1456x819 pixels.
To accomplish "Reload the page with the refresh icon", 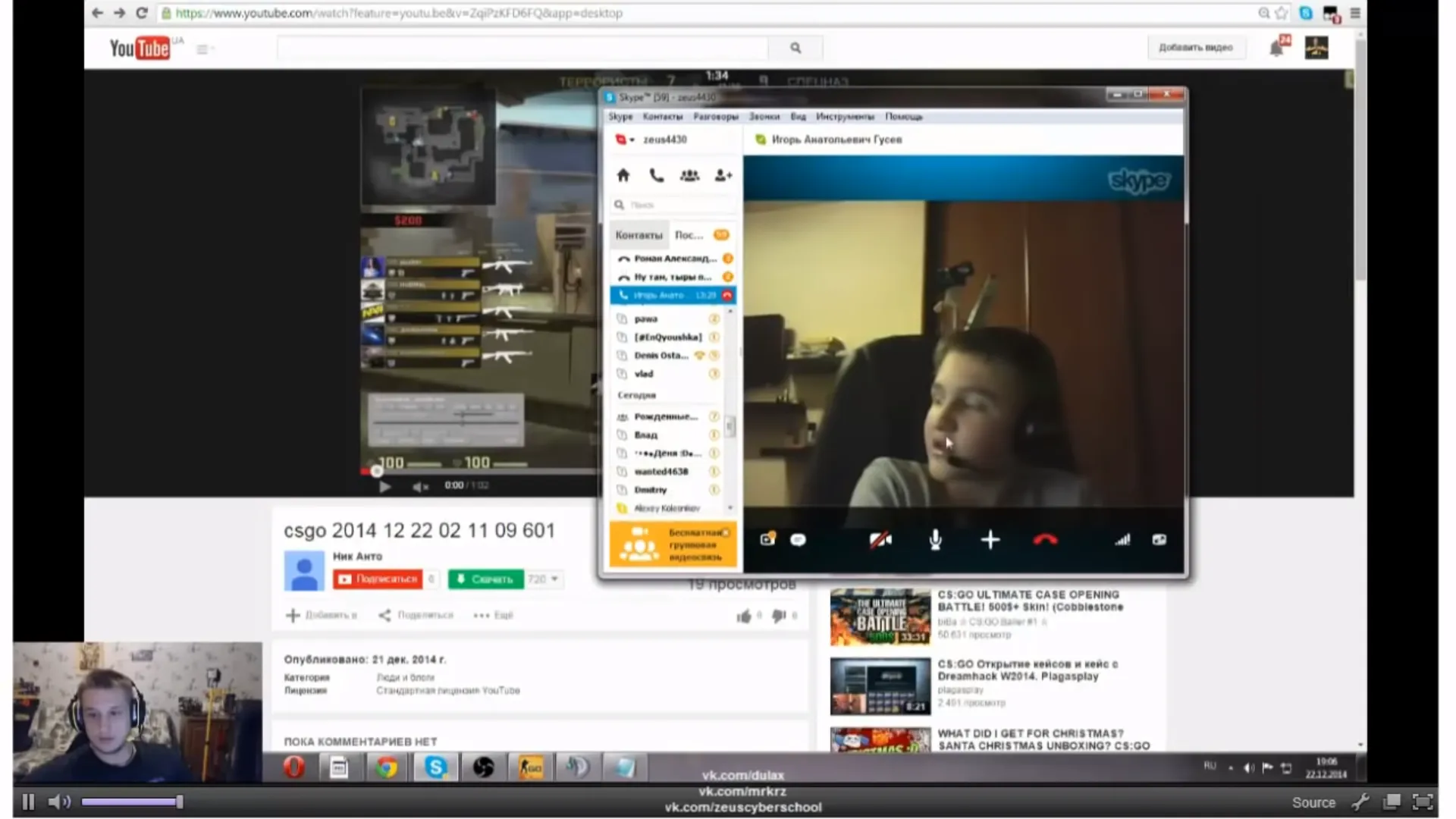I will click(142, 13).
